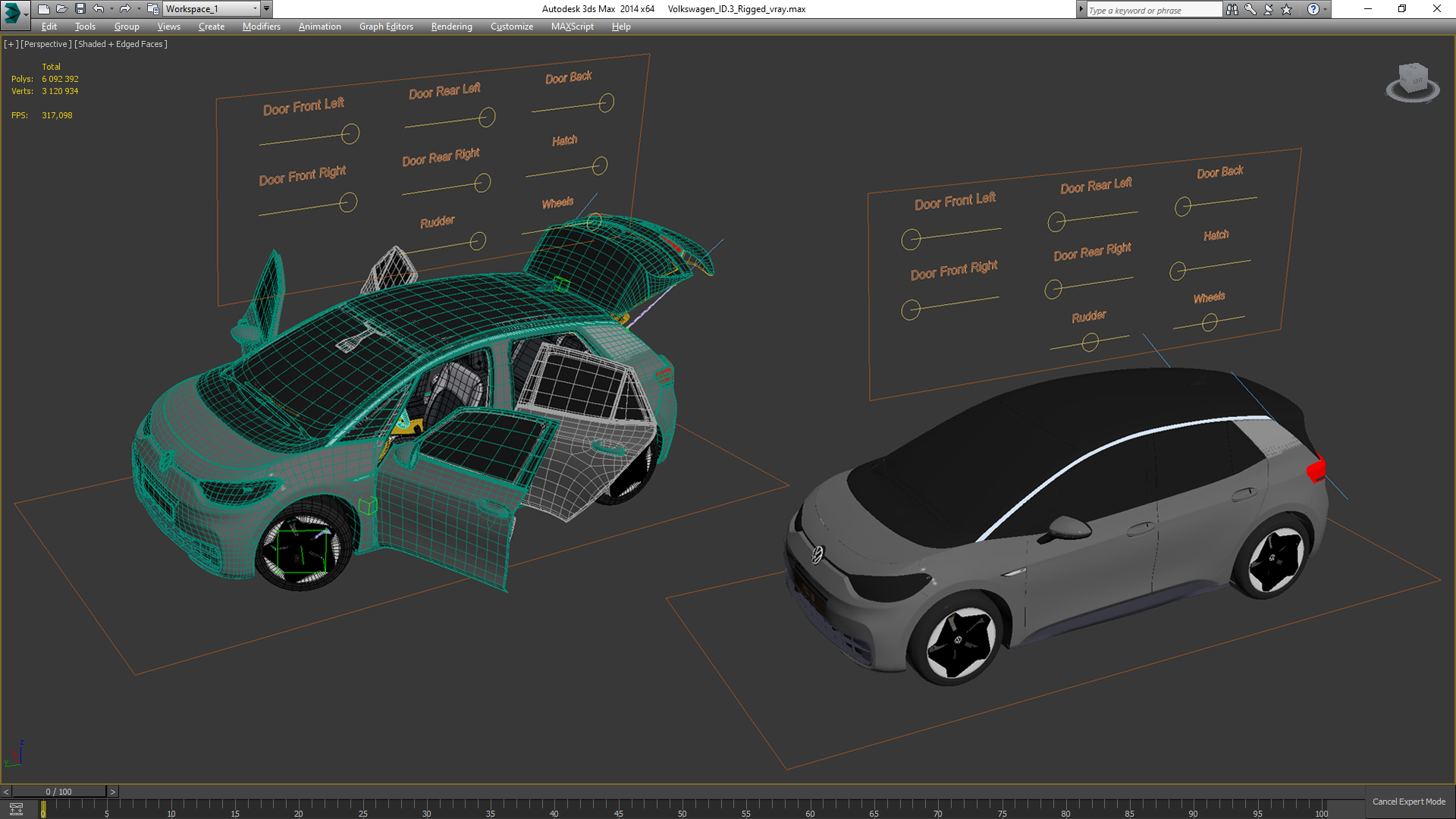Click the Favorites star icon
This screenshot has width=1456, height=819.
(x=1287, y=9)
